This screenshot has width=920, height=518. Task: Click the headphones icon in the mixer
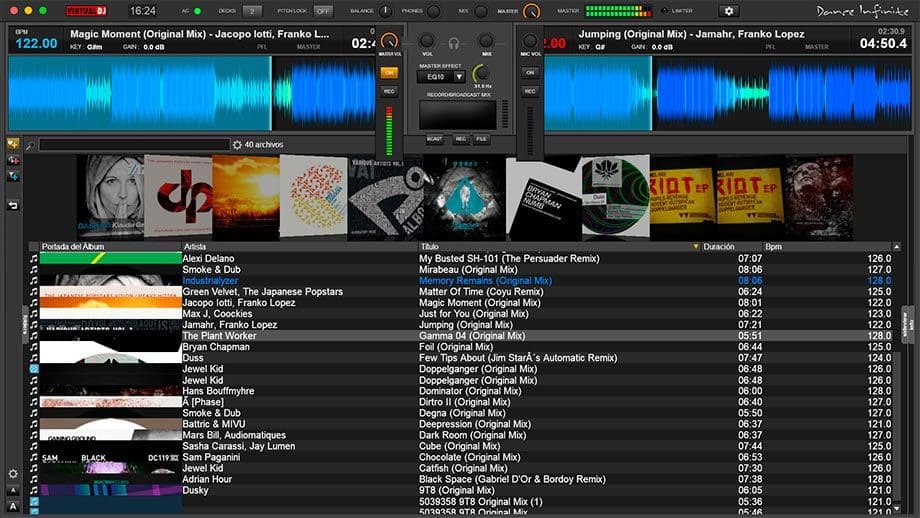tap(454, 42)
